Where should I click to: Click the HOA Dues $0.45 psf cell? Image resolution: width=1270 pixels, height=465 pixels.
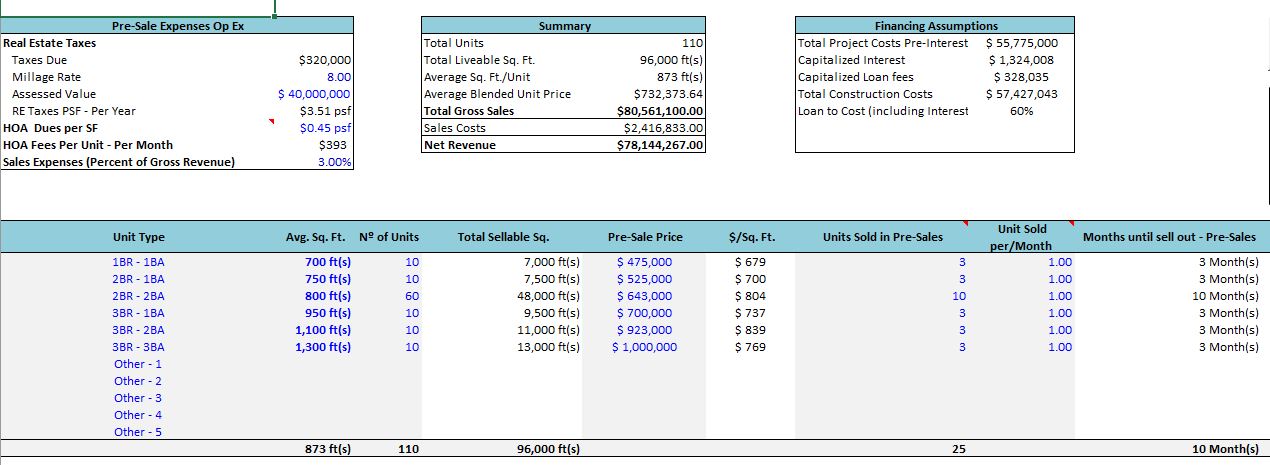[x=326, y=128]
